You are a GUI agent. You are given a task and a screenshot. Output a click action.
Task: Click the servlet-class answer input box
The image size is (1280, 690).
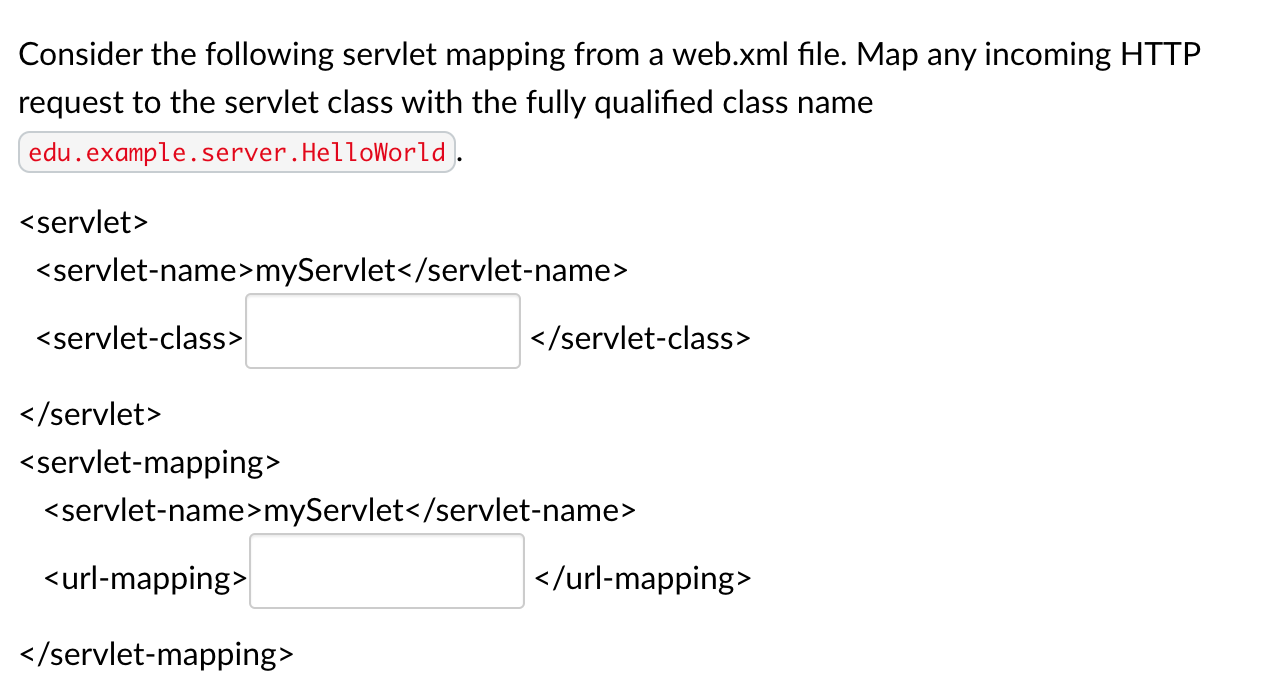click(383, 331)
